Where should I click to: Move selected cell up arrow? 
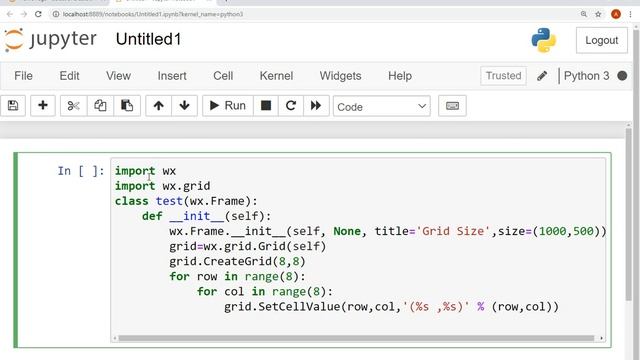coord(159,106)
